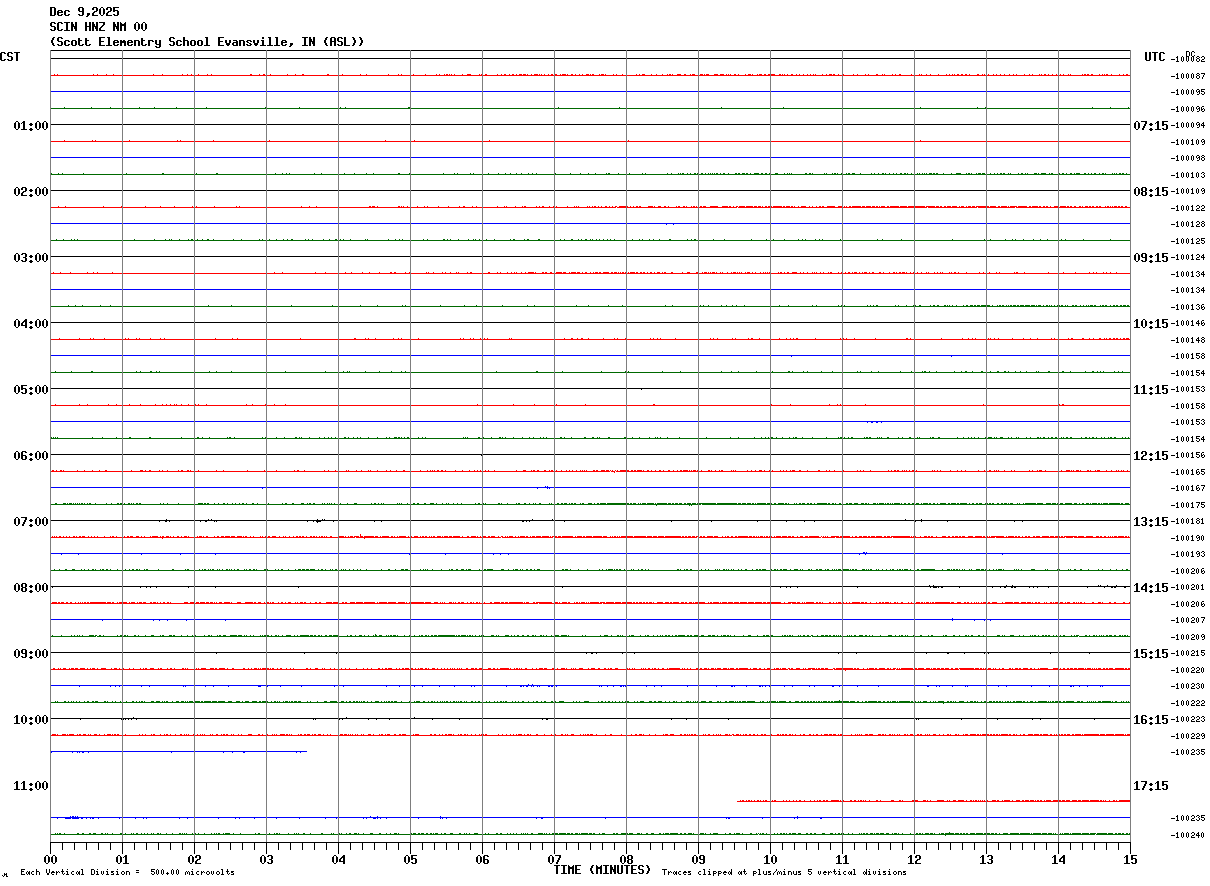
Task: Click the "UTC" timezone label
Action: (1155, 58)
